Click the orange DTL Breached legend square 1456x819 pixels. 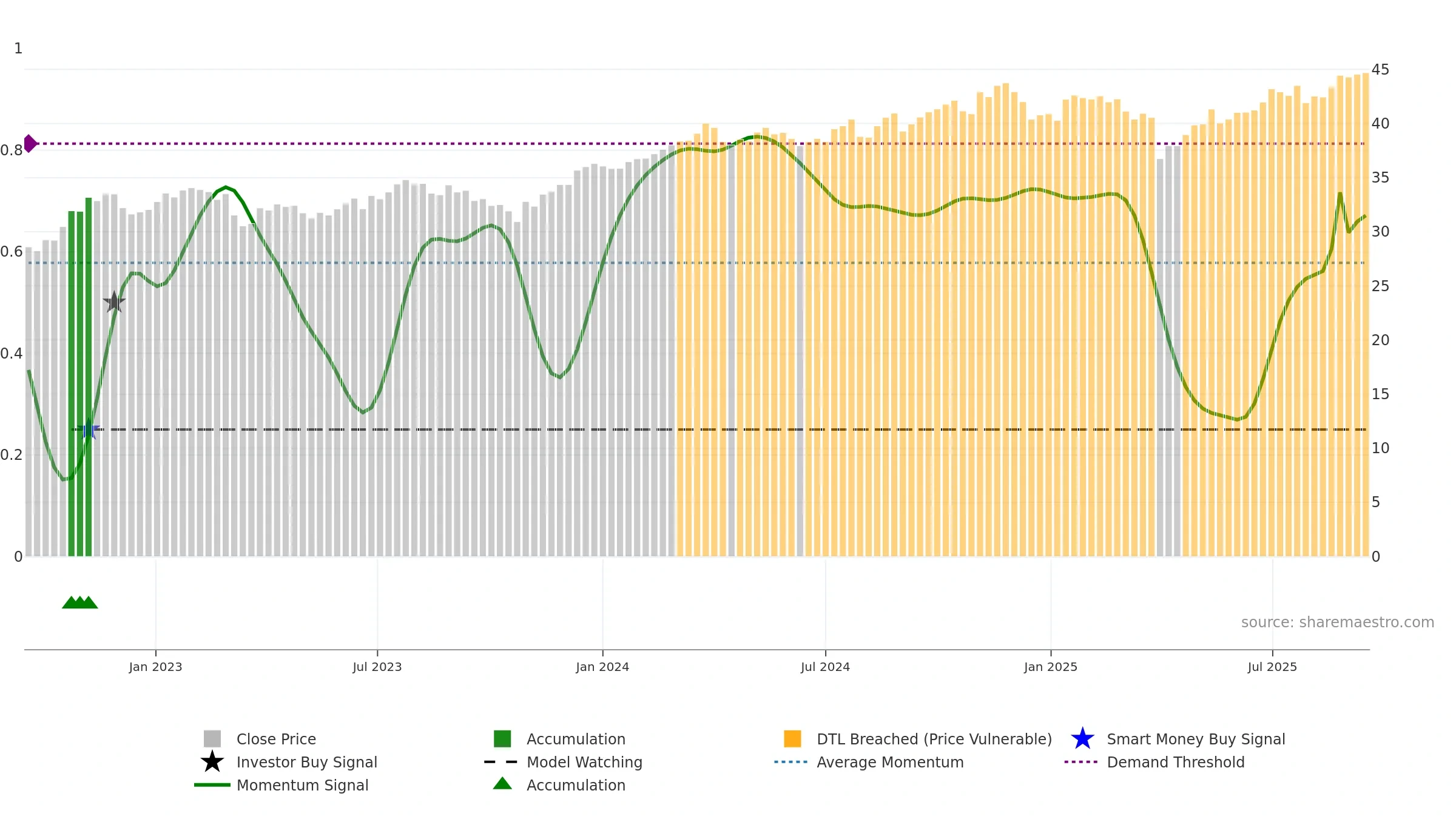pos(792,738)
